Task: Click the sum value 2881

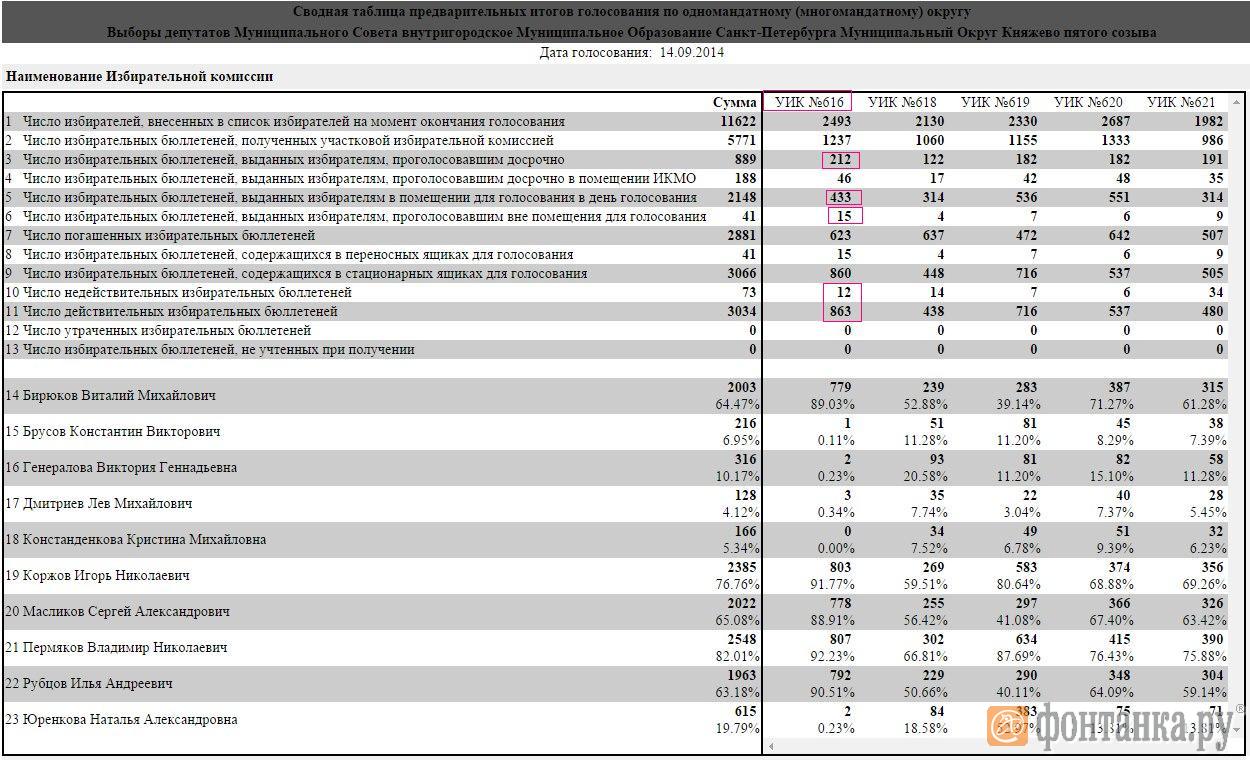Action: (742, 235)
